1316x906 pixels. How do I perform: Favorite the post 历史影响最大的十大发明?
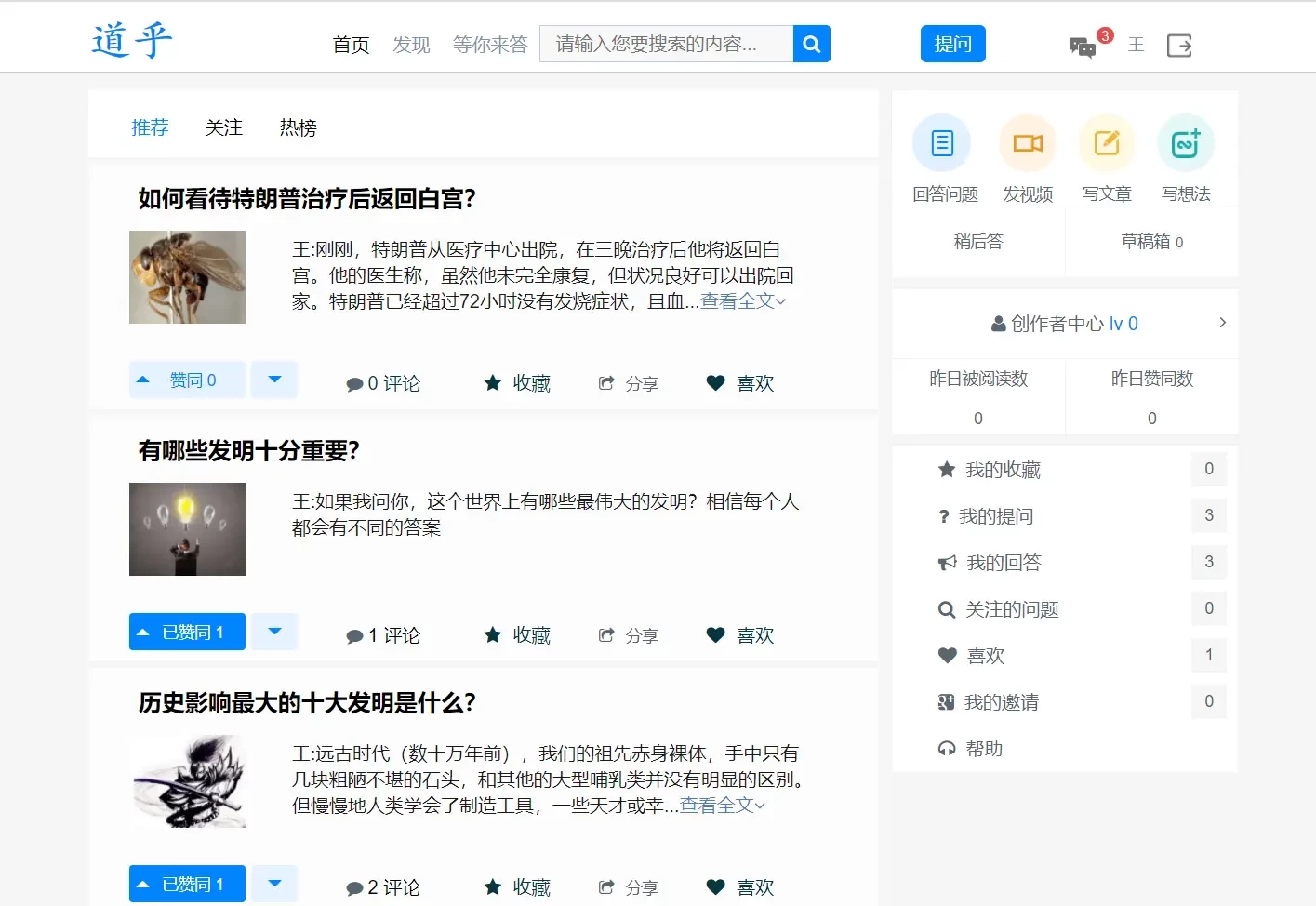click(516, 886)
